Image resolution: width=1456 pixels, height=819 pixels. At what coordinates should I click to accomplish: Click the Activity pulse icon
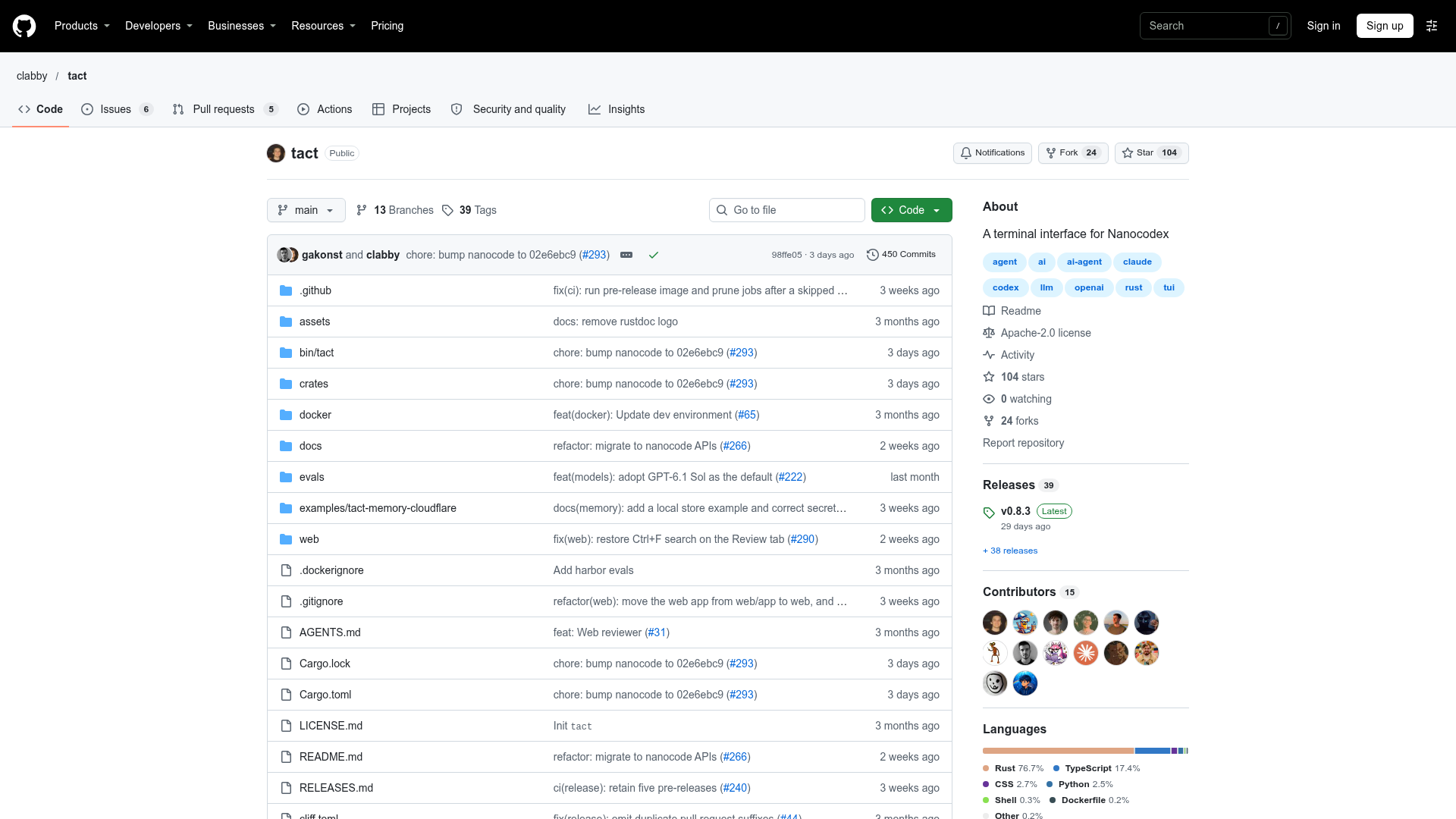pyautogui.click(x=989, y=355)
